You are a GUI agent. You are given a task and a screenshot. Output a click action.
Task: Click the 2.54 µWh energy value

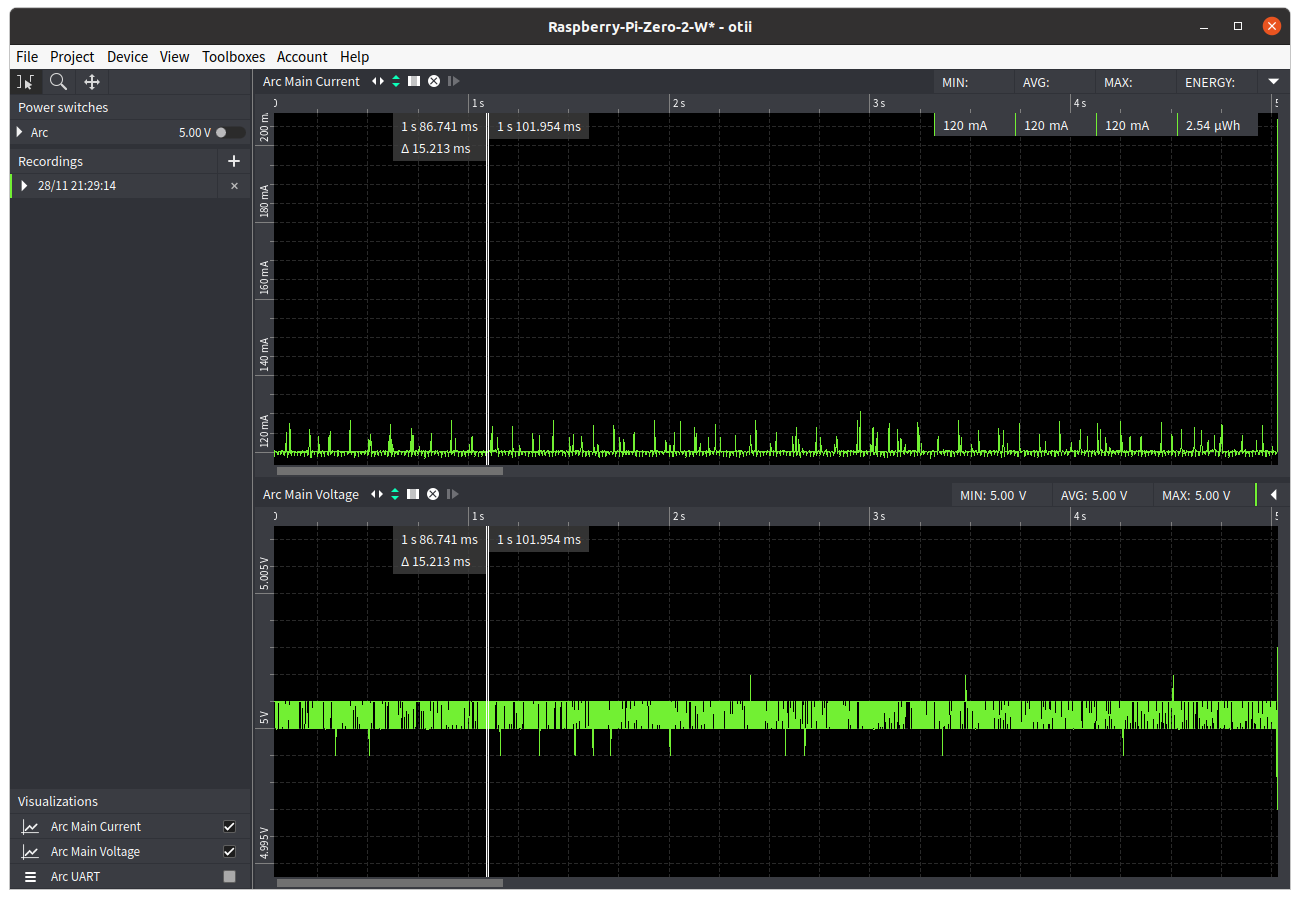pyautogui.click(x=1212, y=125)
